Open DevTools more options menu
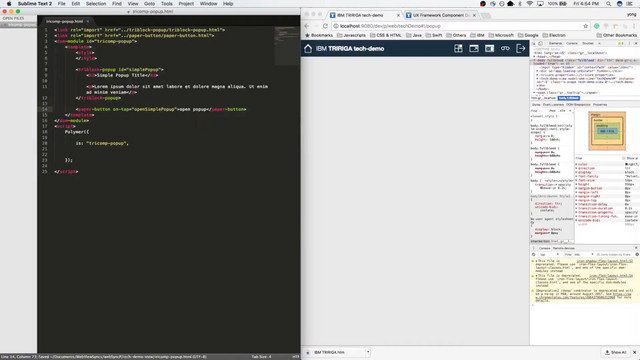The image size is (640, 360). tap(629, 43)
